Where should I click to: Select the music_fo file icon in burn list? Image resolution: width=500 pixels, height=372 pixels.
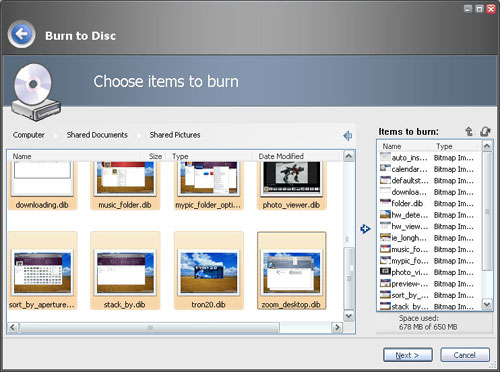385,249
